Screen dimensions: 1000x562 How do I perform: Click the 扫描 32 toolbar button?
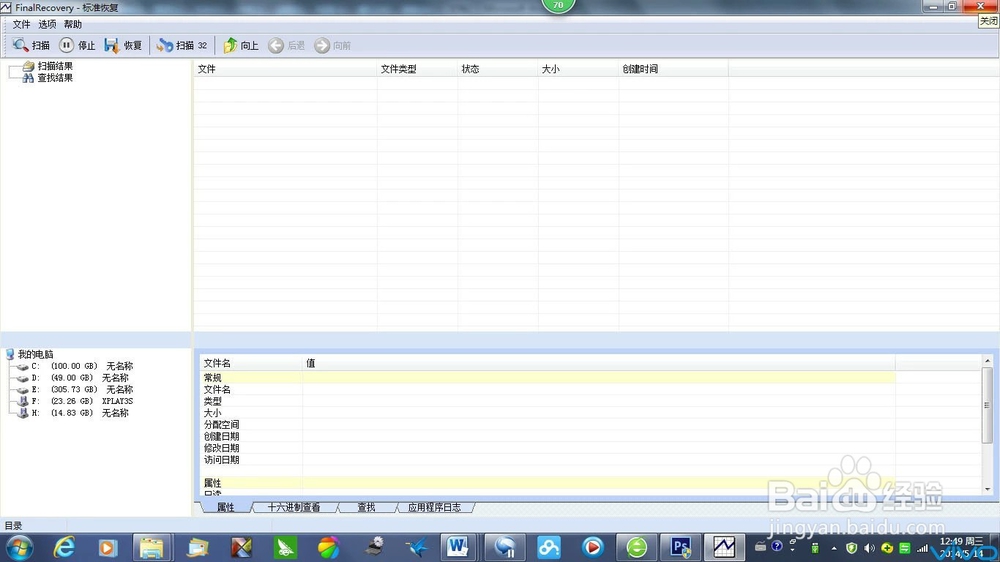182,45
